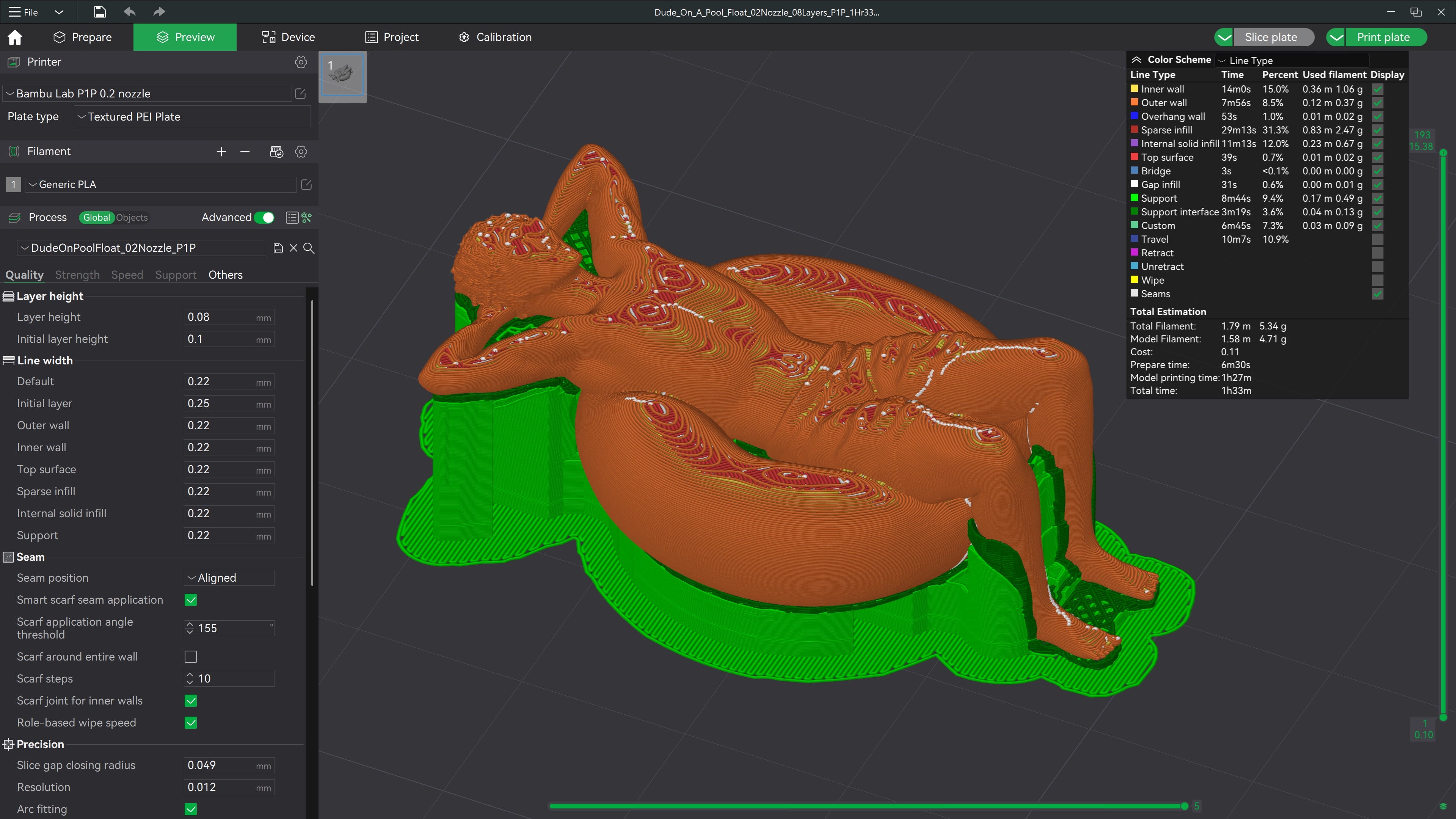The height and width of the screenshot is (819, 1456).
Task: Enable Scarf around entire wall checkbox
Action: 190,657
